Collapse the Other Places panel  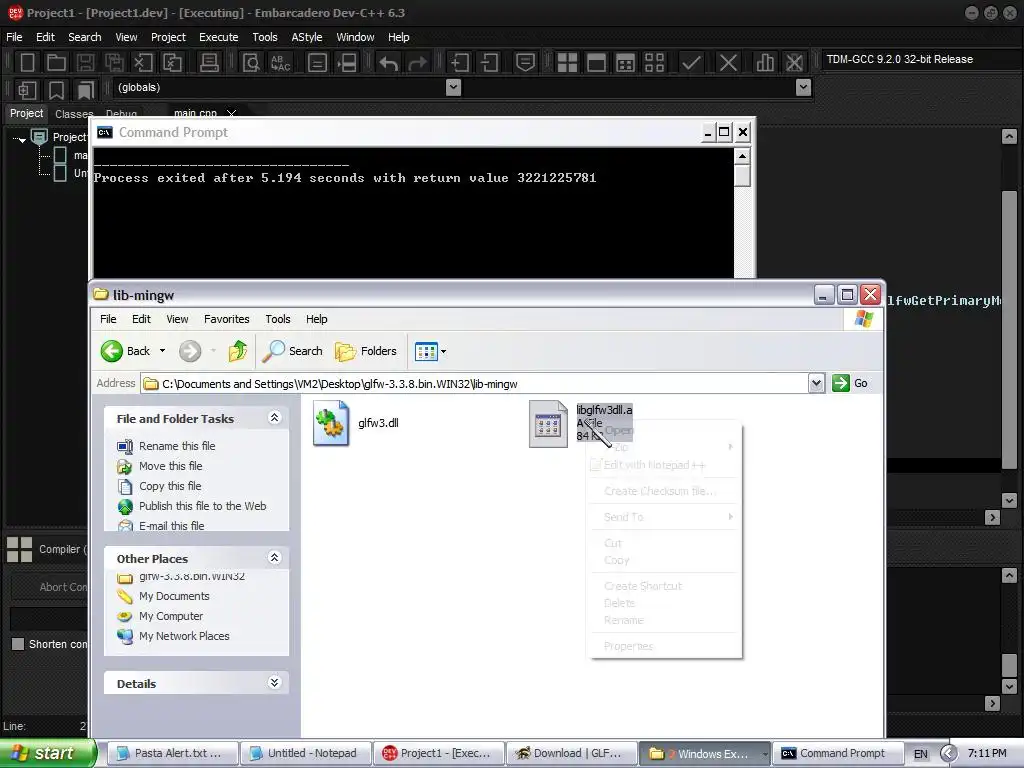274,558
